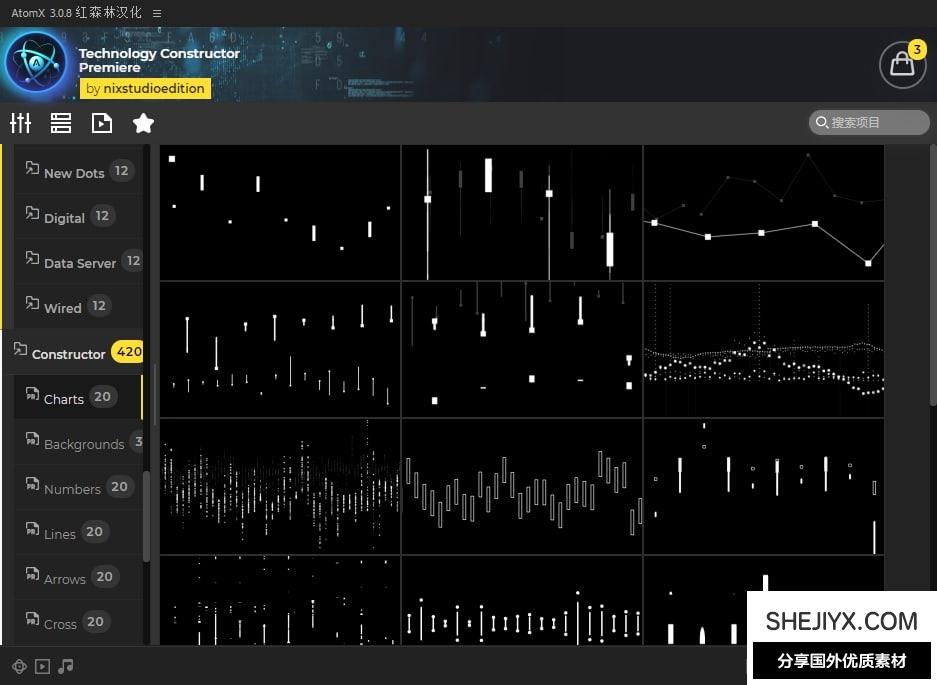The image size is (937, 685).
Task: Click the mixer sliders settings icon
Action: [x=21, y=123]
